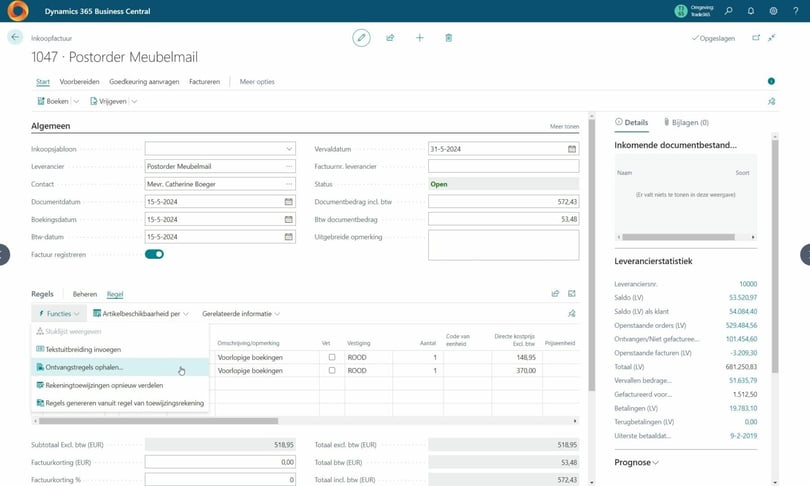Open the Factureren tab
This screenshot has height=486, width=810.
[205, 82]
